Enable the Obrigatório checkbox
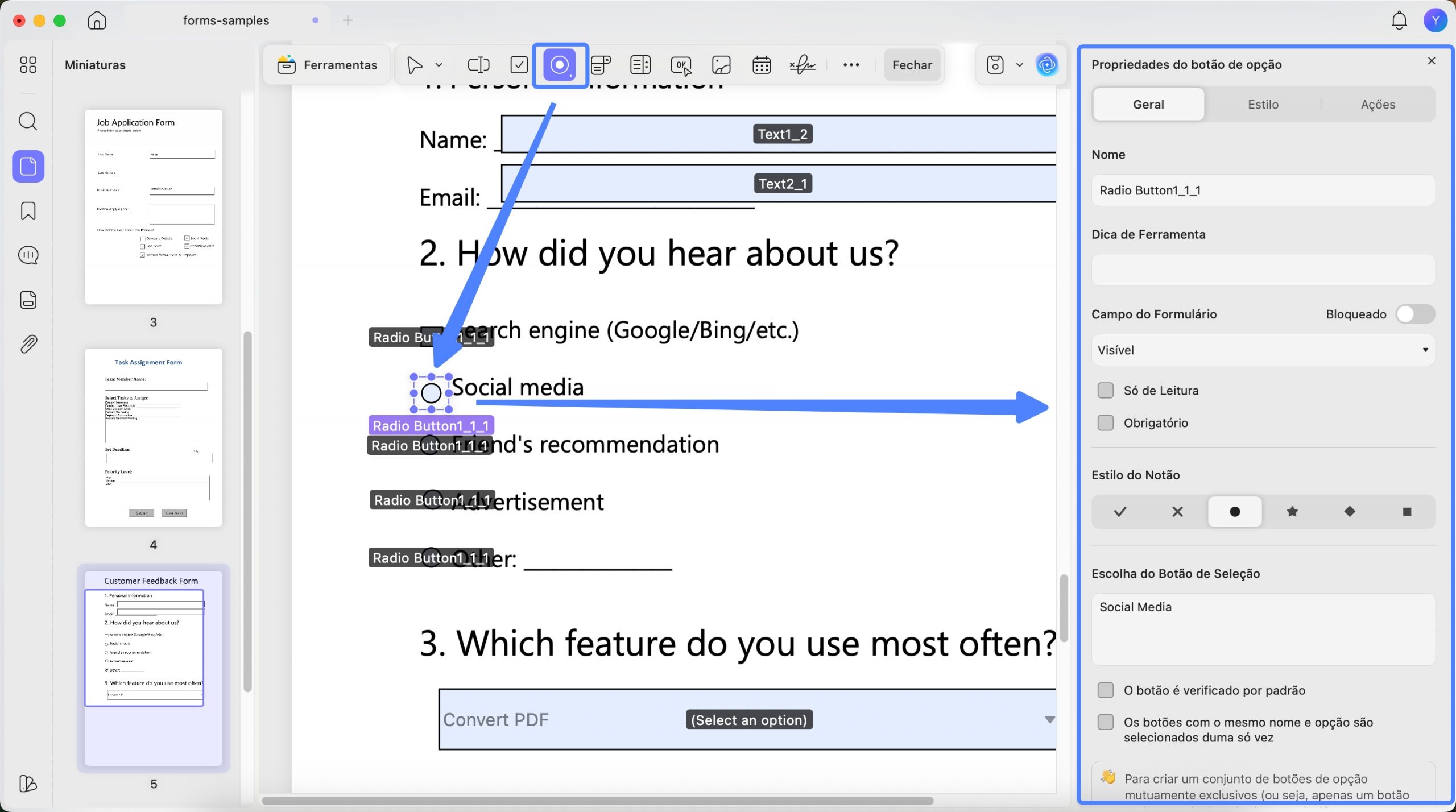The width and height of the screenshot is (1456, 812). (x=1105, y=422)
